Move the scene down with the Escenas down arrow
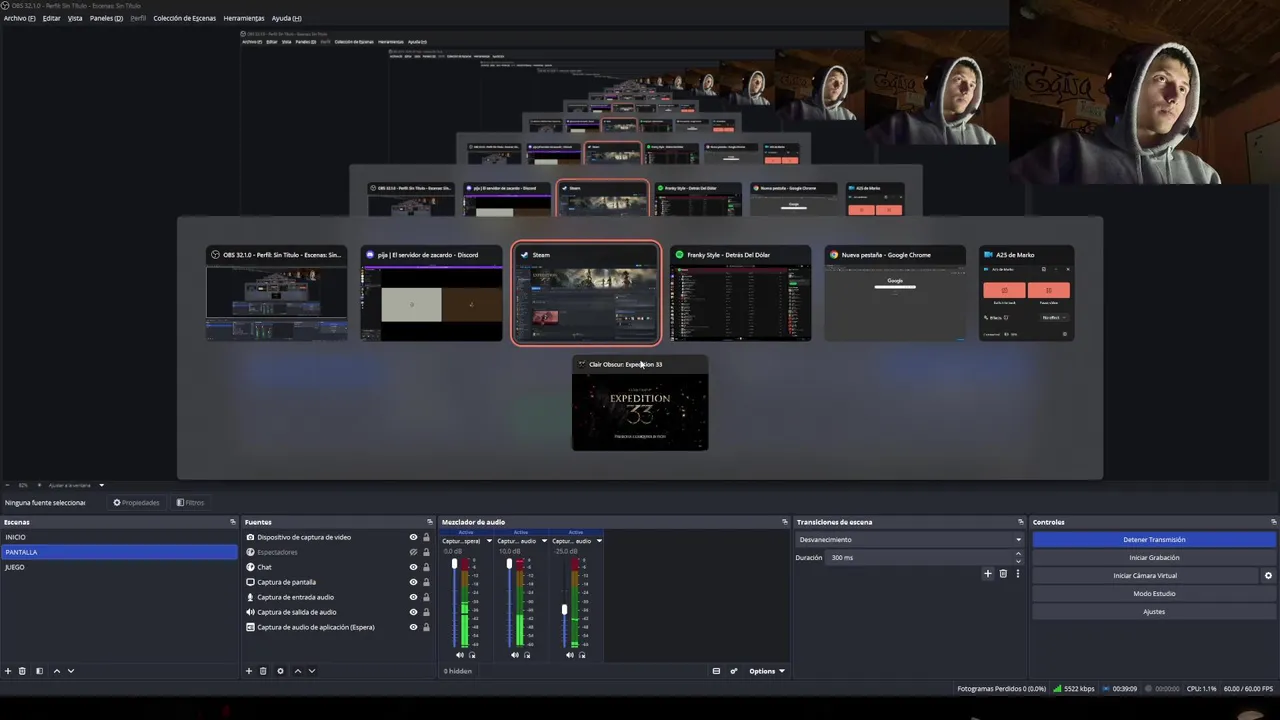 (x=70, y=671)
